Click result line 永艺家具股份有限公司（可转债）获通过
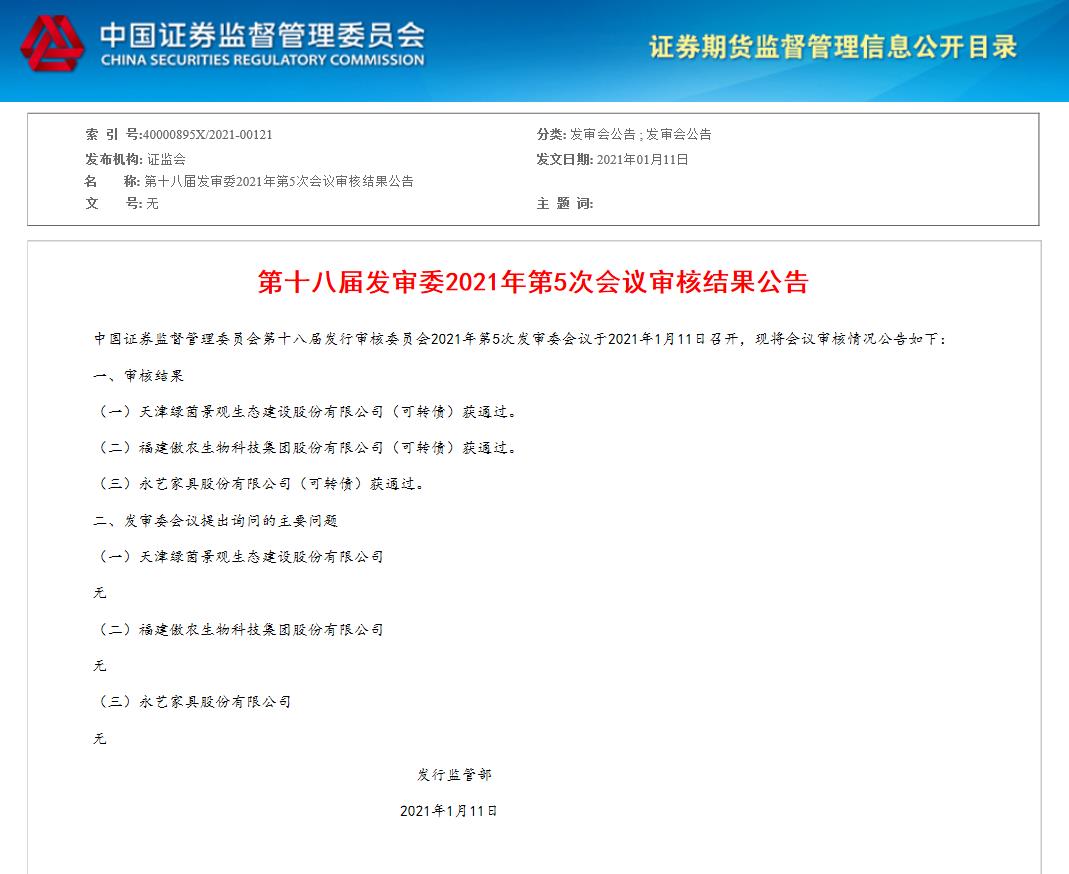Image resolution: width=1069 pixels, height=874 pixels. pyautogui.click(x=261, y=484)
